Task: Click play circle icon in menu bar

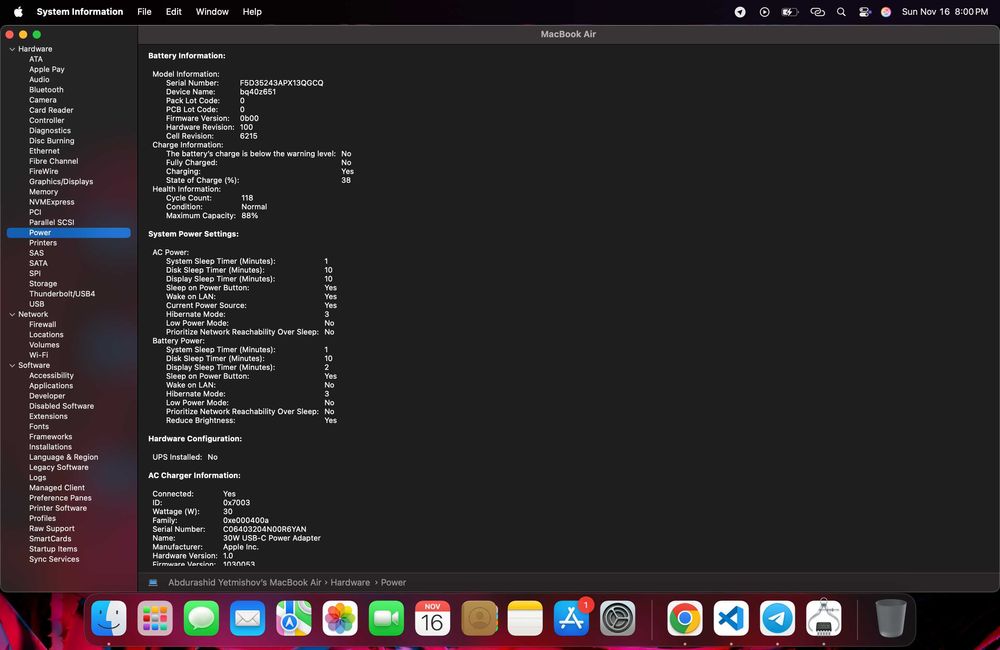Action: (764, 11)
